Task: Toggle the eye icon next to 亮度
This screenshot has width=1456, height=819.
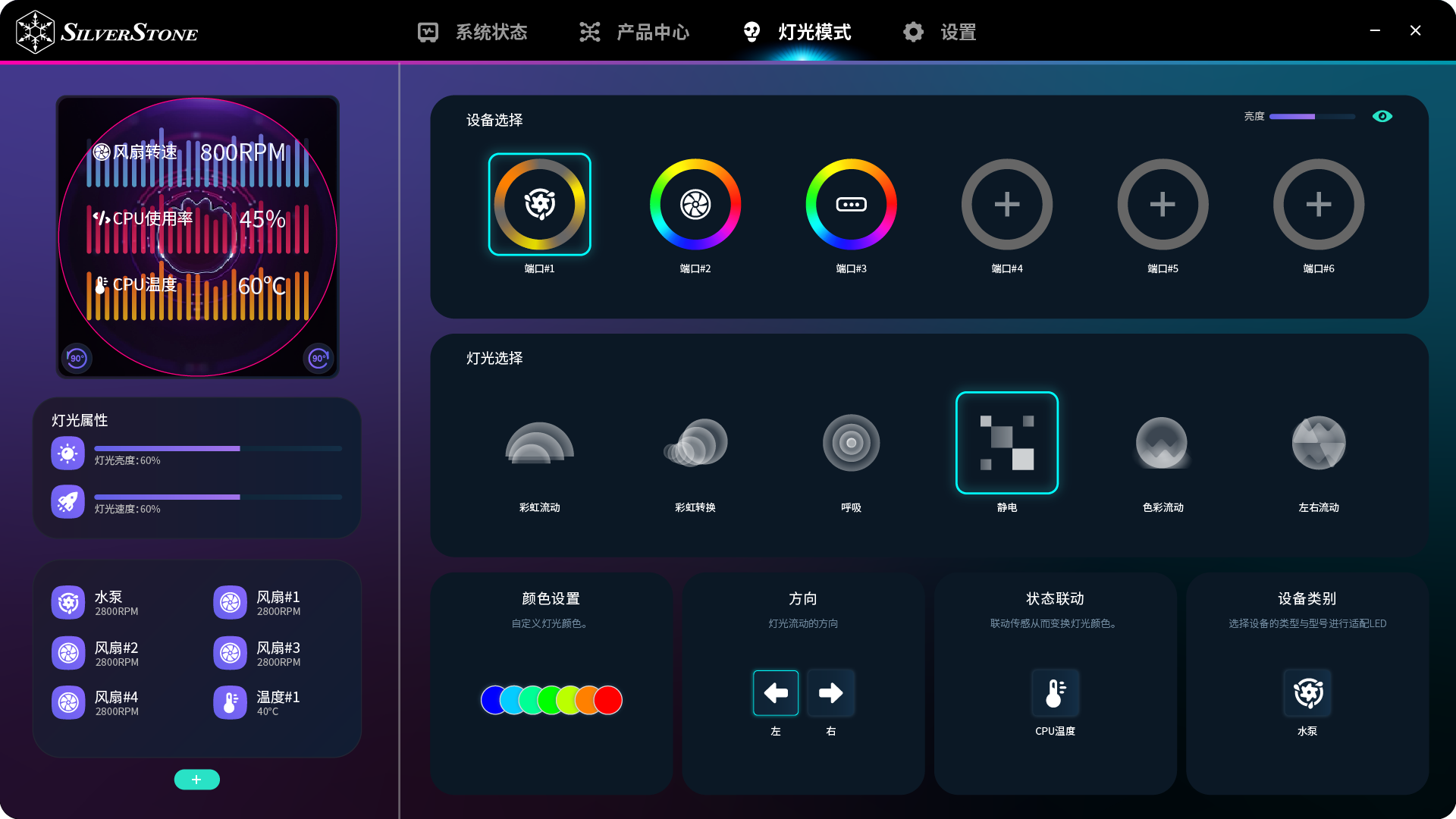Action: click(x=1382, y=116)
